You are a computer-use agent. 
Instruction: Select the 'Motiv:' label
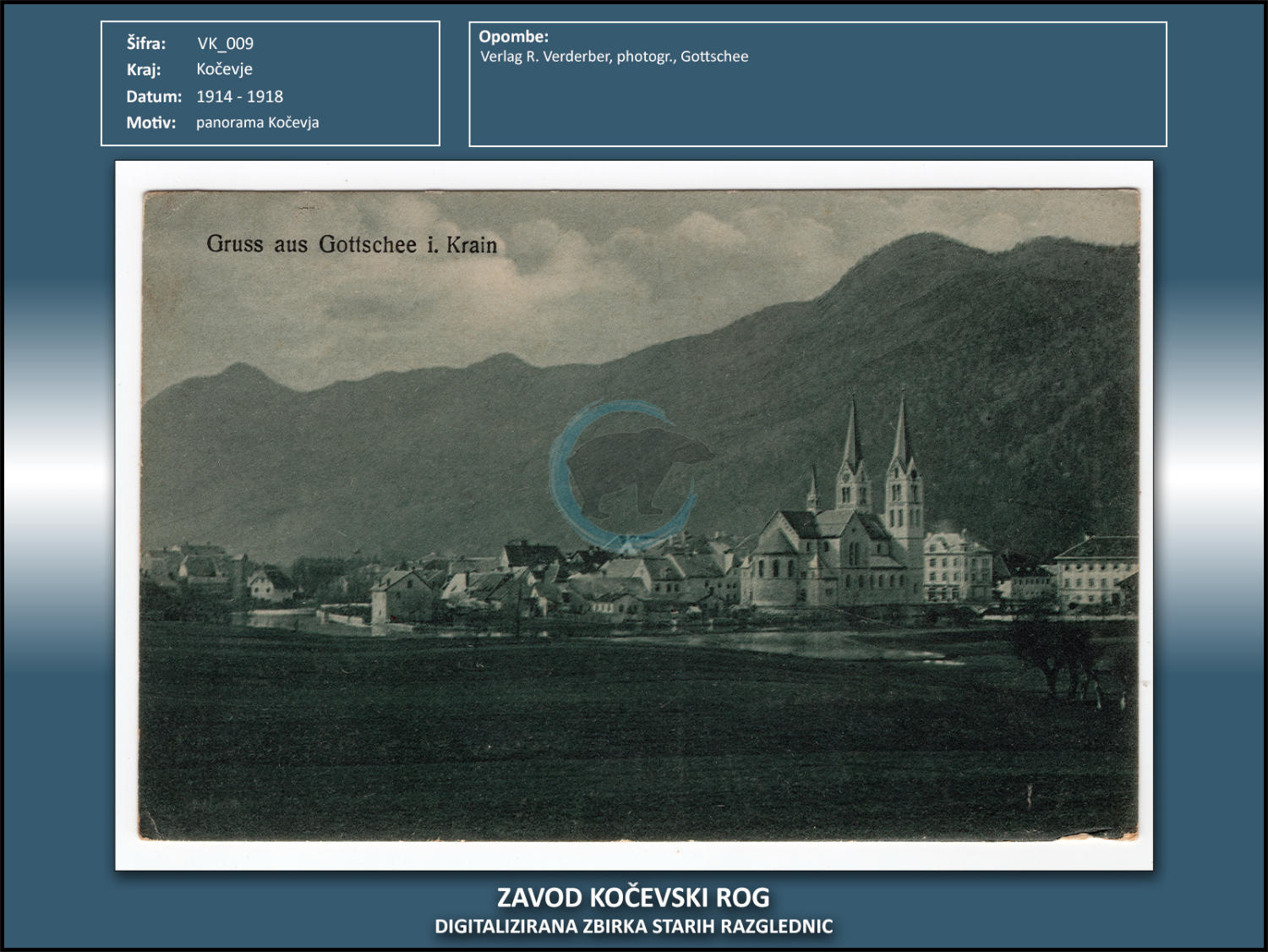[151, 123]
